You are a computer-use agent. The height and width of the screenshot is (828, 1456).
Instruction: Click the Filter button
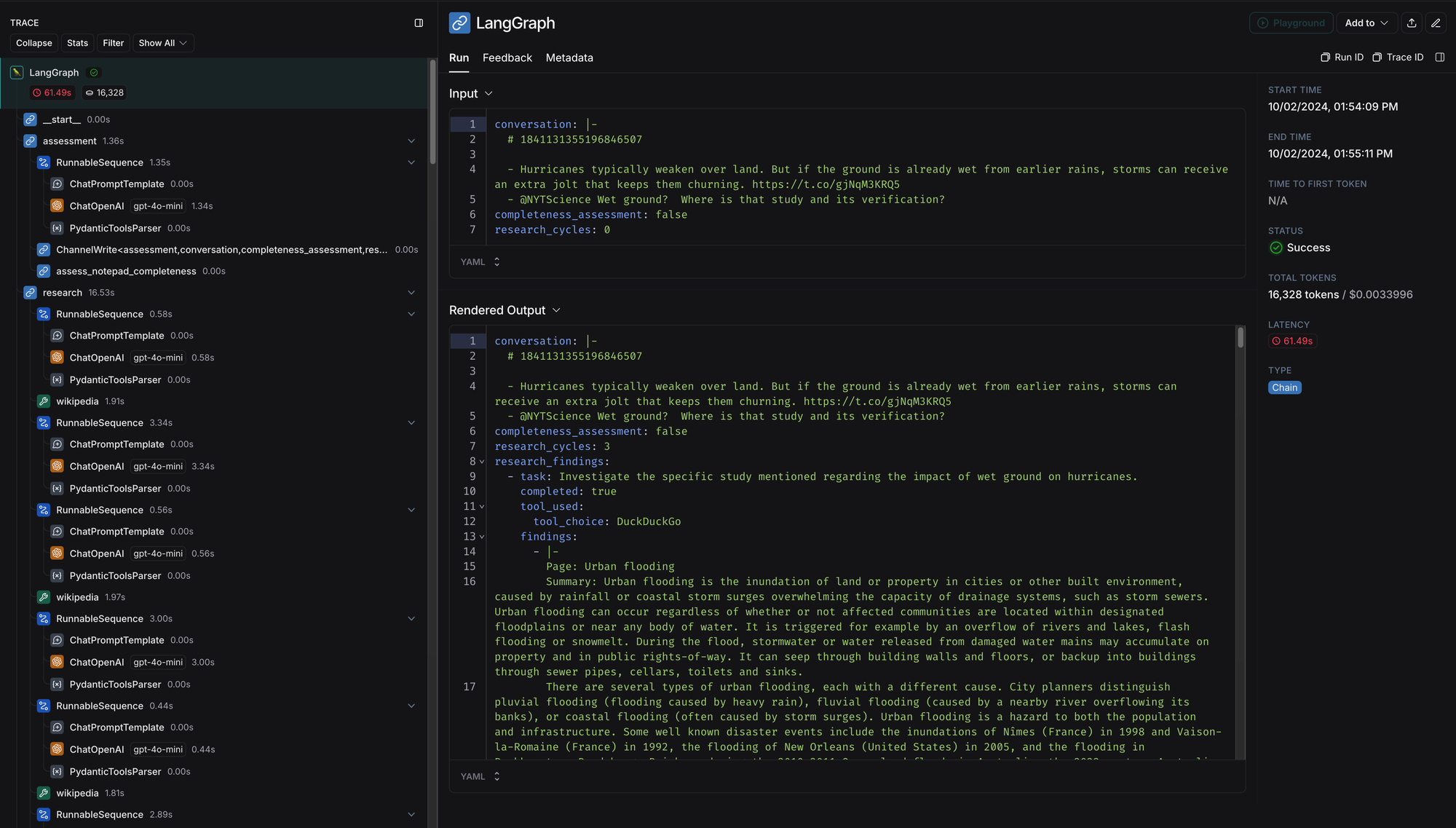tap(113, 43)
